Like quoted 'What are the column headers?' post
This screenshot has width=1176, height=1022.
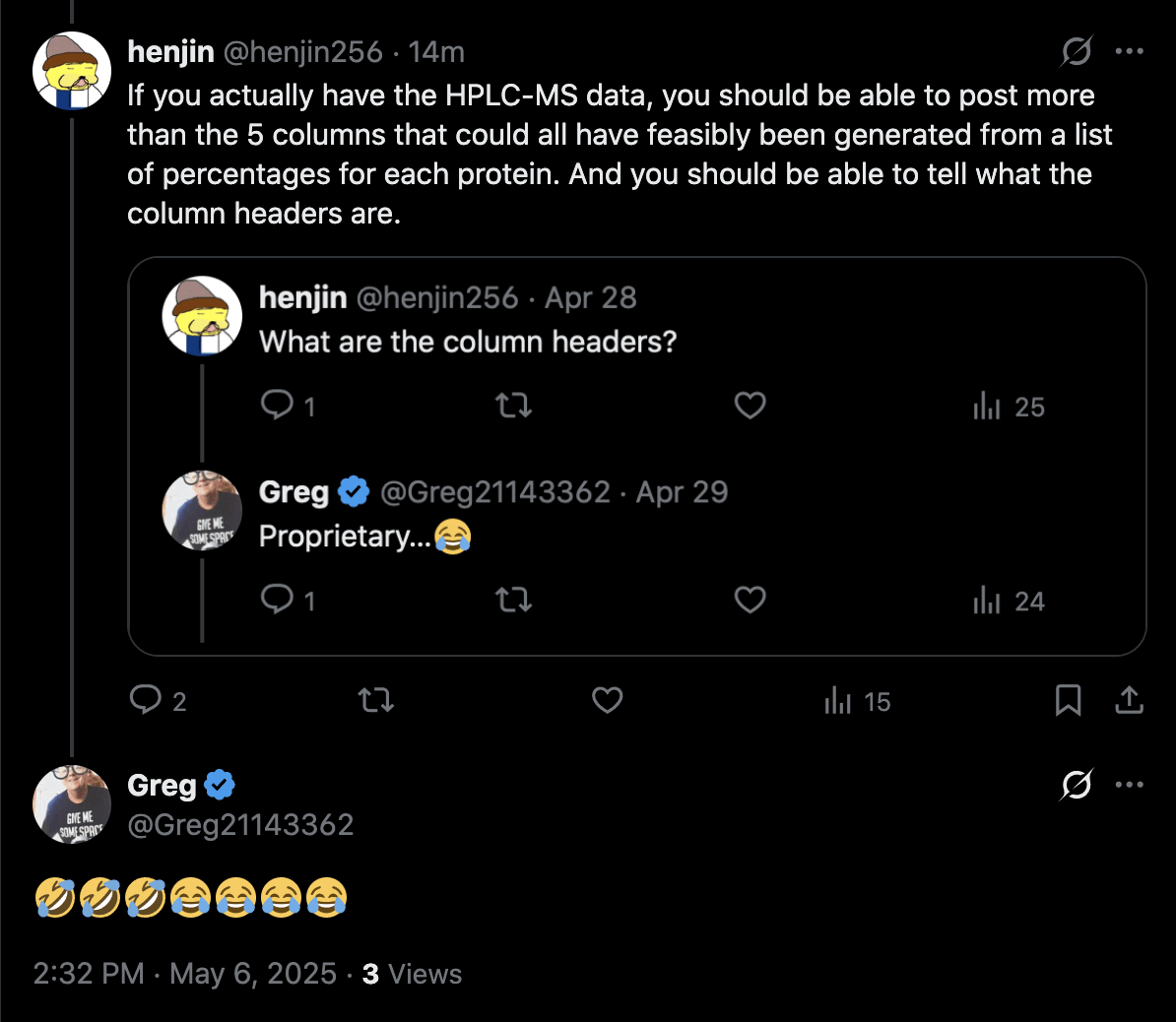point(750,406)
